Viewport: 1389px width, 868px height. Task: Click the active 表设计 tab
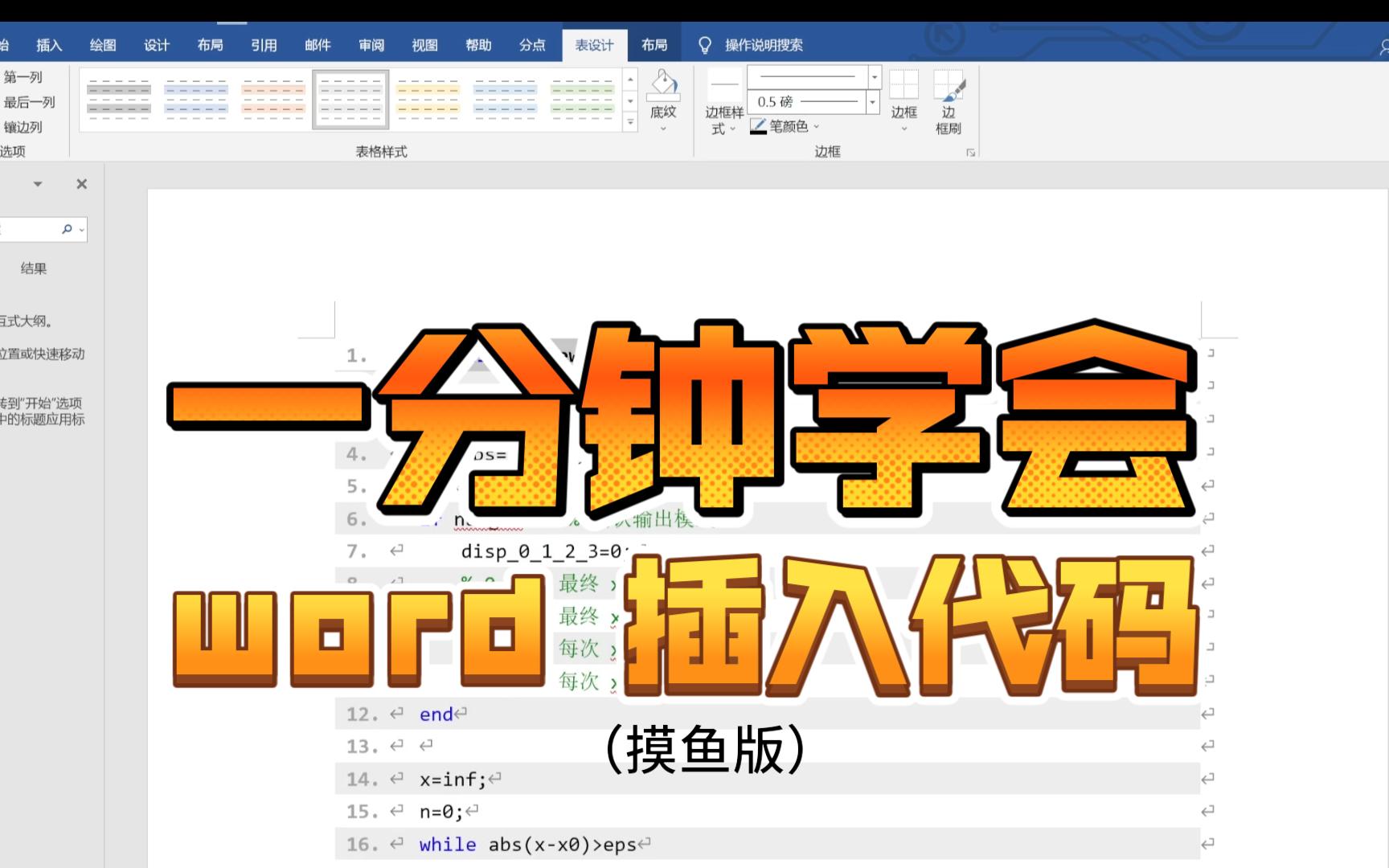(x=594, y=45)
